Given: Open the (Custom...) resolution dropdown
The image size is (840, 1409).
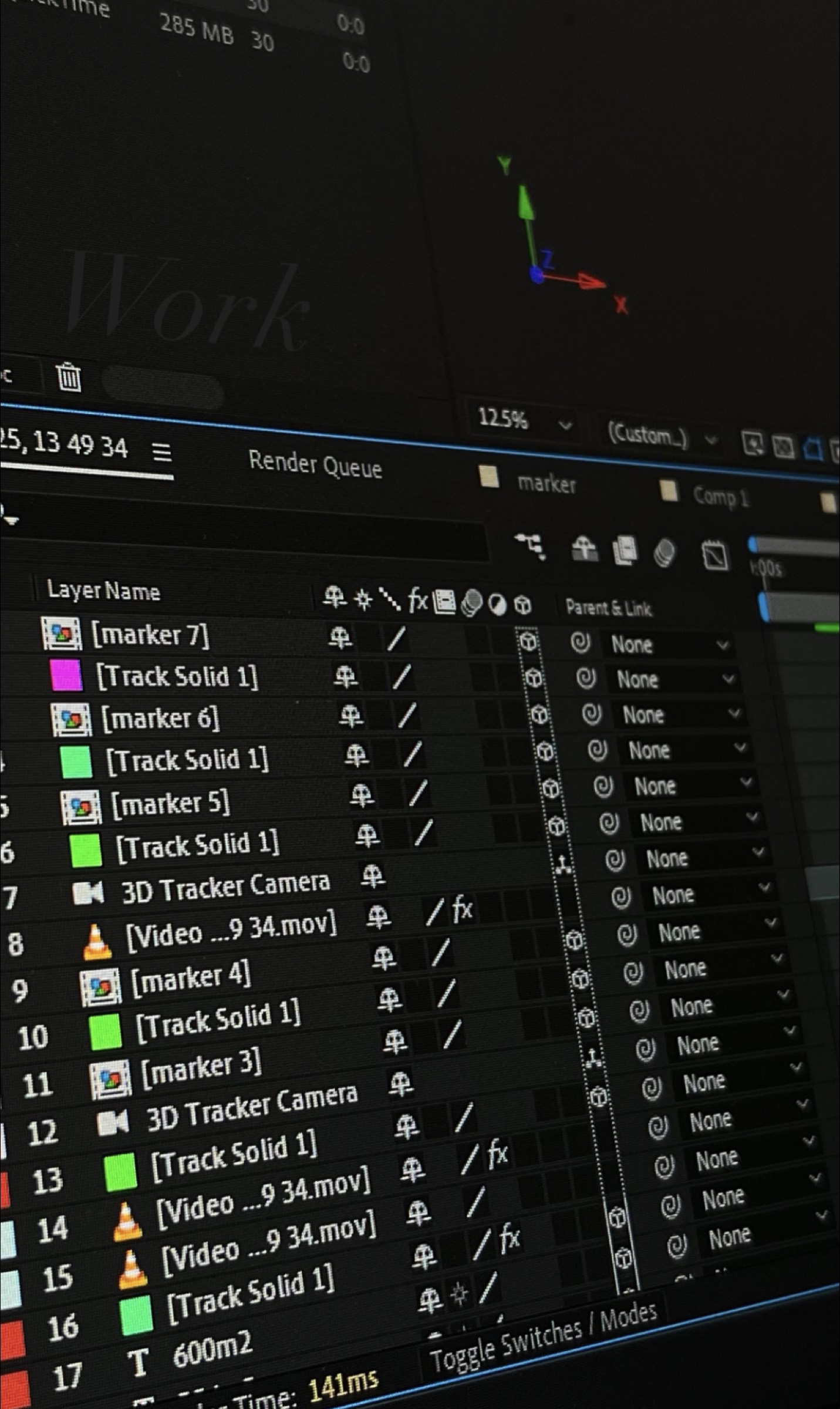Looking at the screenshot, I should 660,436.
